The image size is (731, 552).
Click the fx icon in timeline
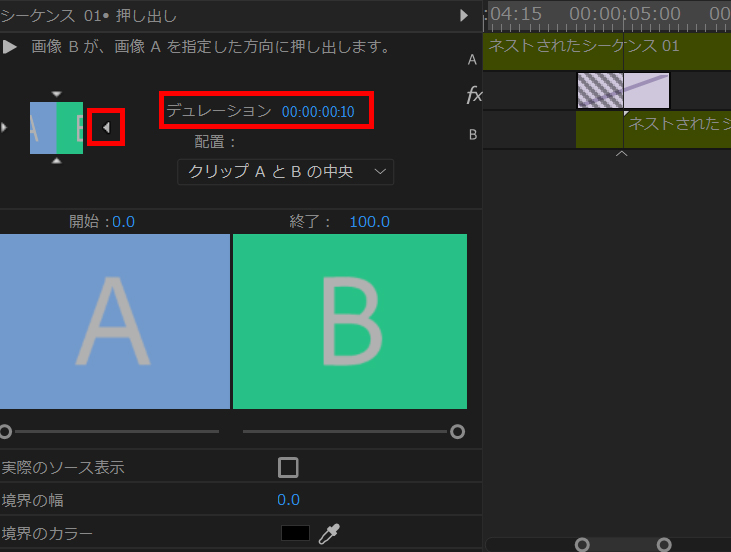click(474, 95)
